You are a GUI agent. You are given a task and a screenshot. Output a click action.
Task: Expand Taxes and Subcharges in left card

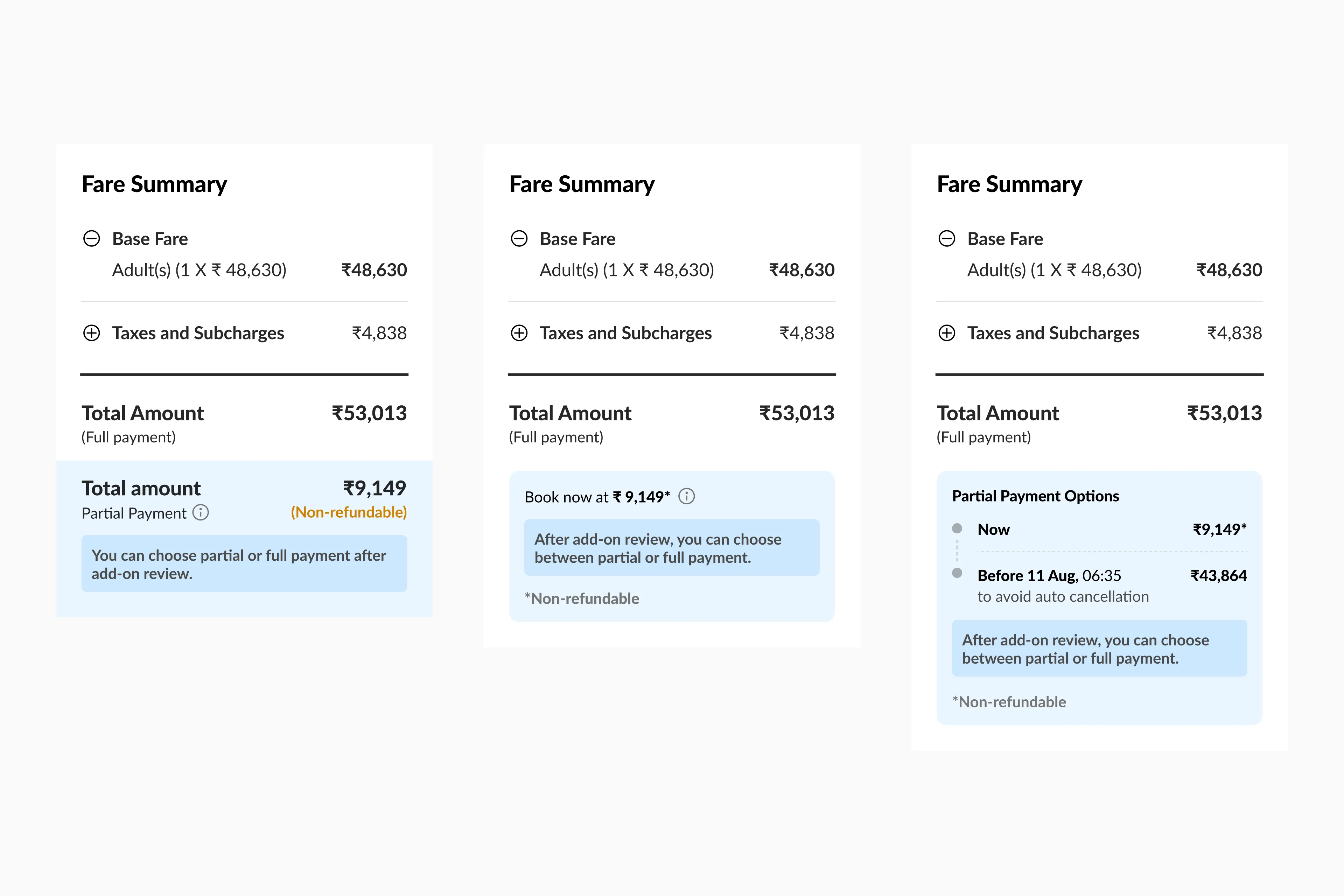coord(91,332)
